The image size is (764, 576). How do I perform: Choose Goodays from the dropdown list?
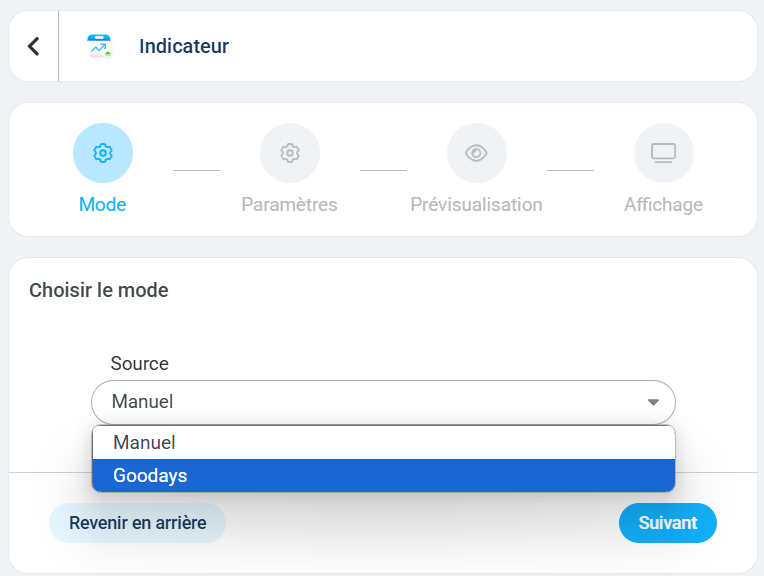(x=384, y=475)
